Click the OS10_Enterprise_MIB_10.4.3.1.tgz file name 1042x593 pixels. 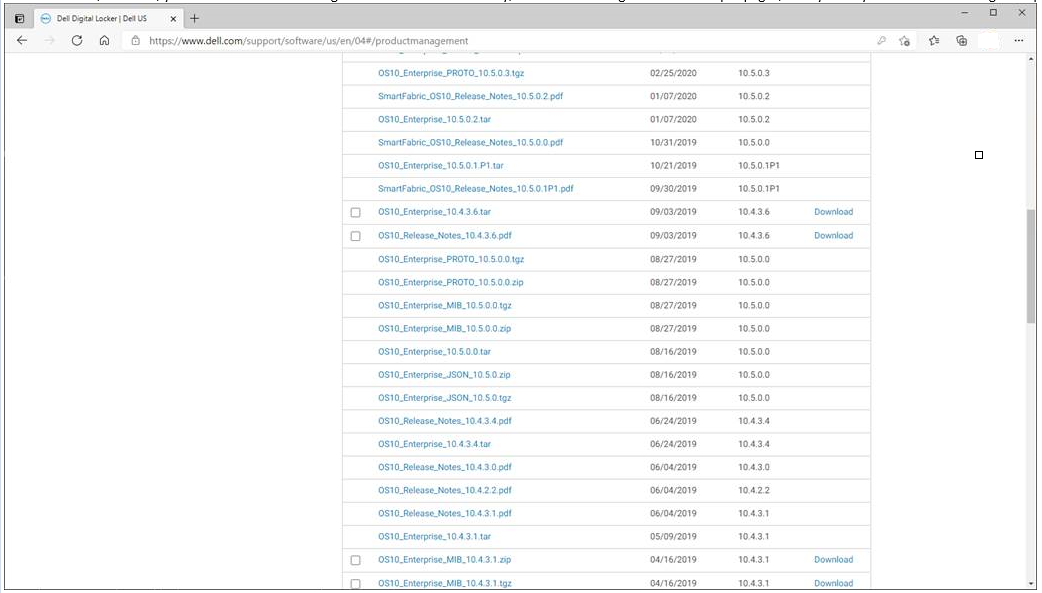click(445, 583)
